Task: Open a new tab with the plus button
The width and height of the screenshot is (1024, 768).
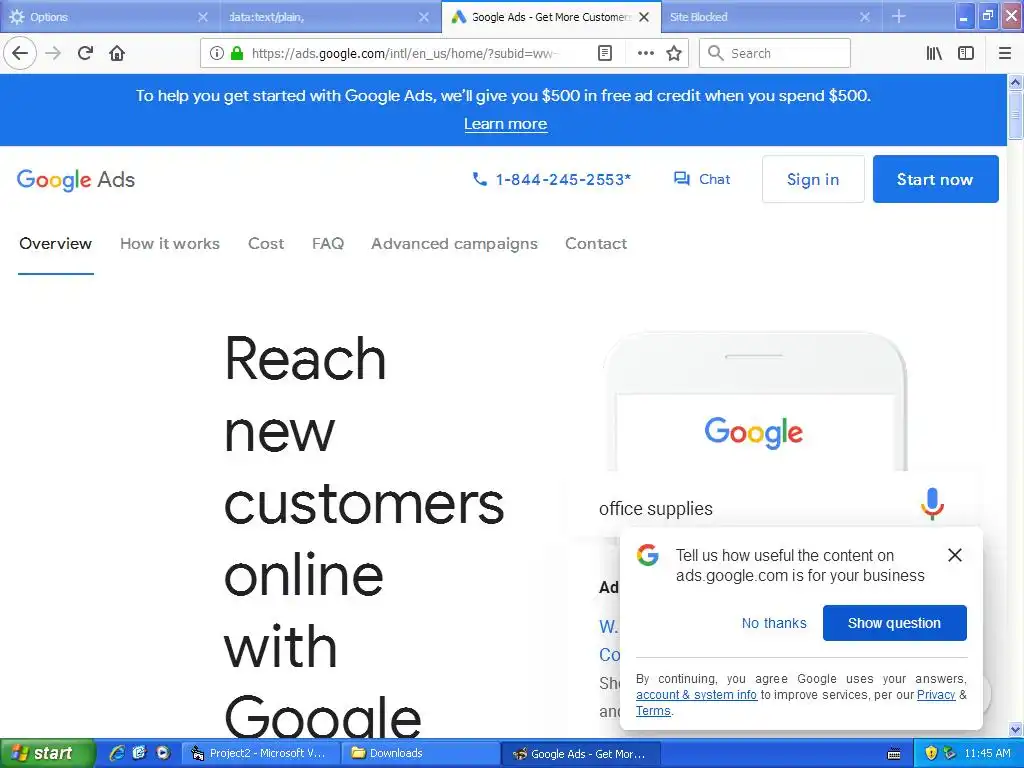Action: click(x=899, y=16)
